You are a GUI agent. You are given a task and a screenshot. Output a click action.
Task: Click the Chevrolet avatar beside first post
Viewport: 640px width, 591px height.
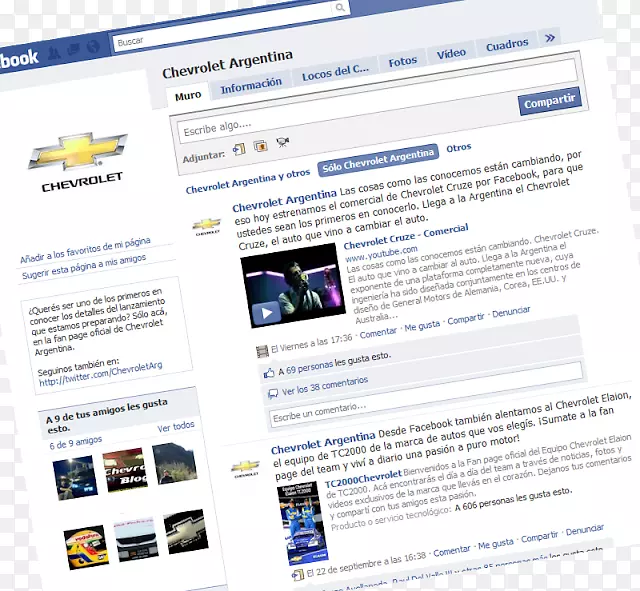tap(207, 227)
